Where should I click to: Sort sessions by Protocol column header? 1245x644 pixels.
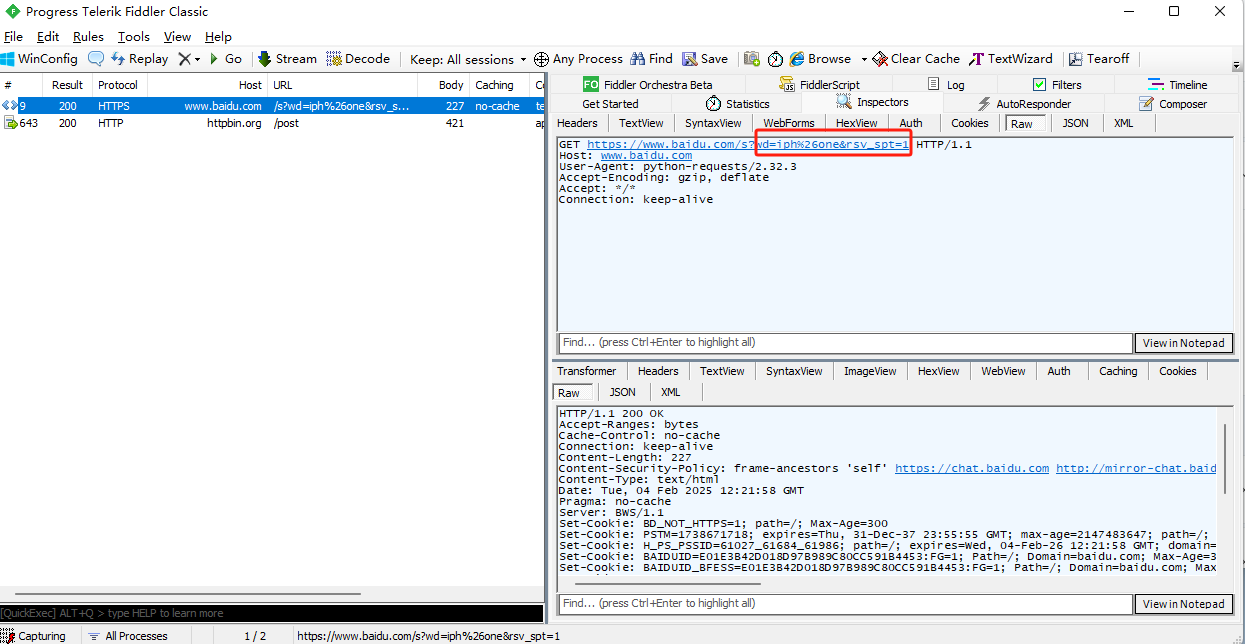pyautogui.click(x=118, y=85)
